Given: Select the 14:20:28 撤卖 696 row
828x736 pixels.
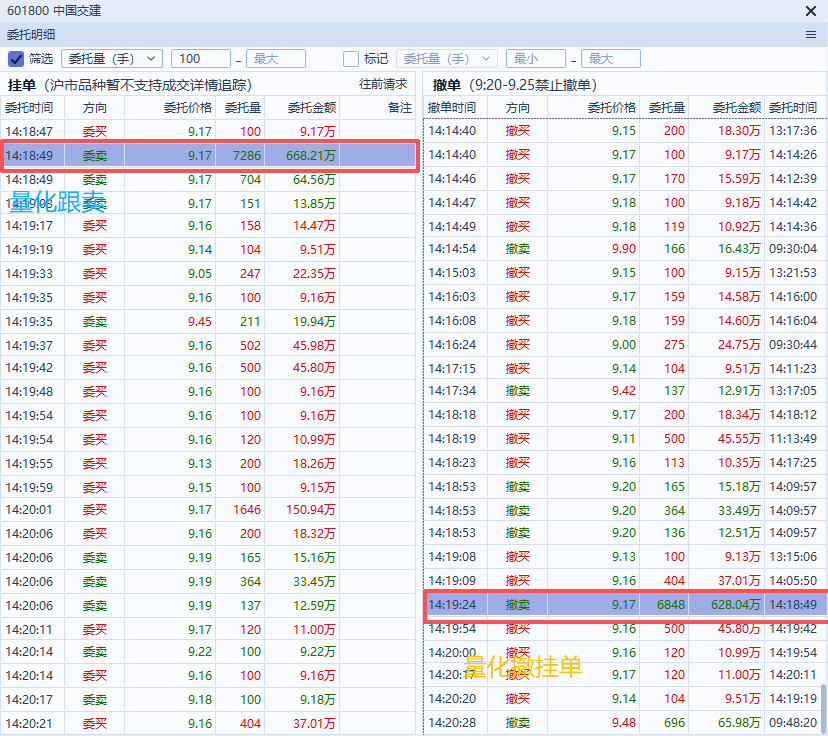Looking at the screenshot, I should click(x=625, y=722).
